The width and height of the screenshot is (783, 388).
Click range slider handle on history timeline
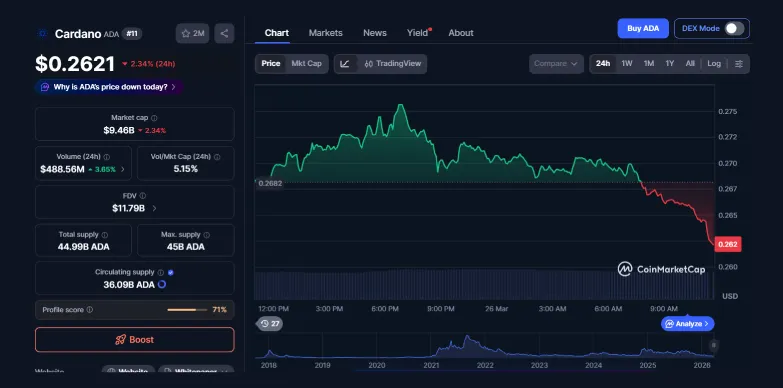coord(714,346)
